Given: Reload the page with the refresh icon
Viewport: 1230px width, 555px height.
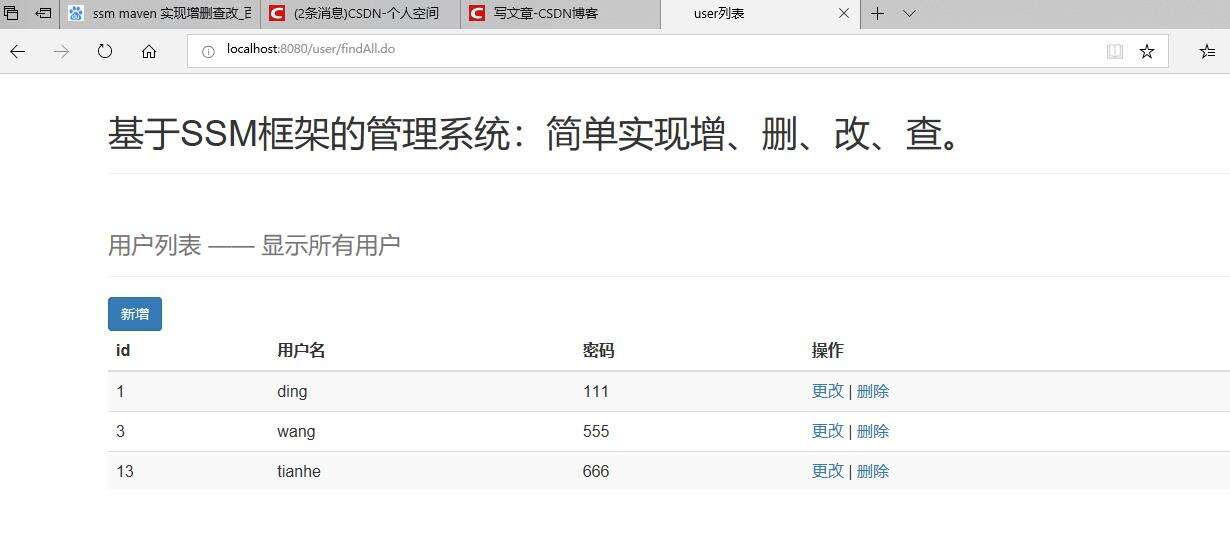Looking at the screenshot, I should tap(105, 51).
